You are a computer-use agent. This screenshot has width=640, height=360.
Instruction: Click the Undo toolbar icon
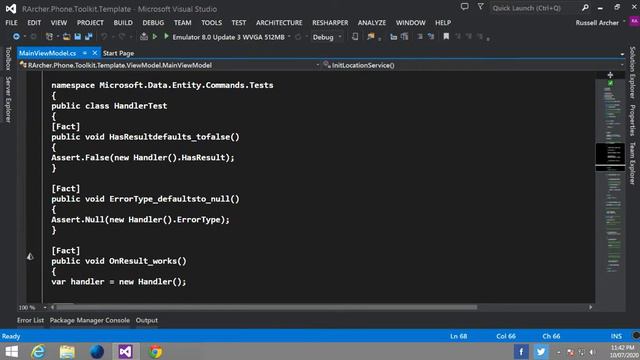pos(104,37)
